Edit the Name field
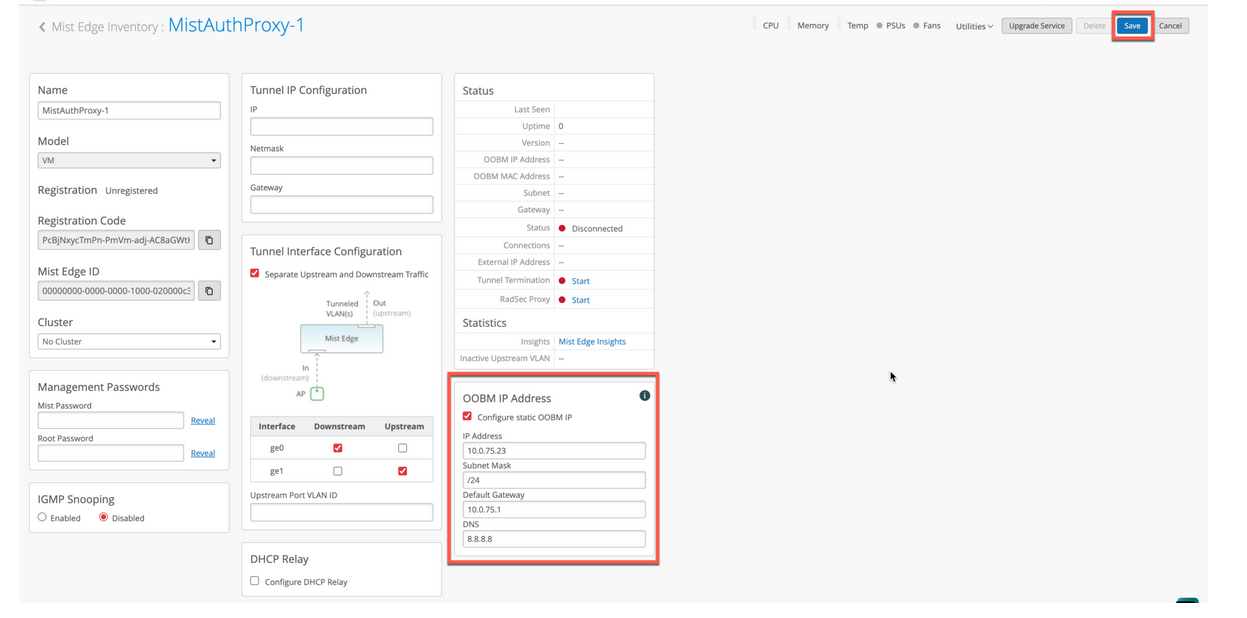The width and height of the screenshot is (1247, 618). [x=129, y=110]
